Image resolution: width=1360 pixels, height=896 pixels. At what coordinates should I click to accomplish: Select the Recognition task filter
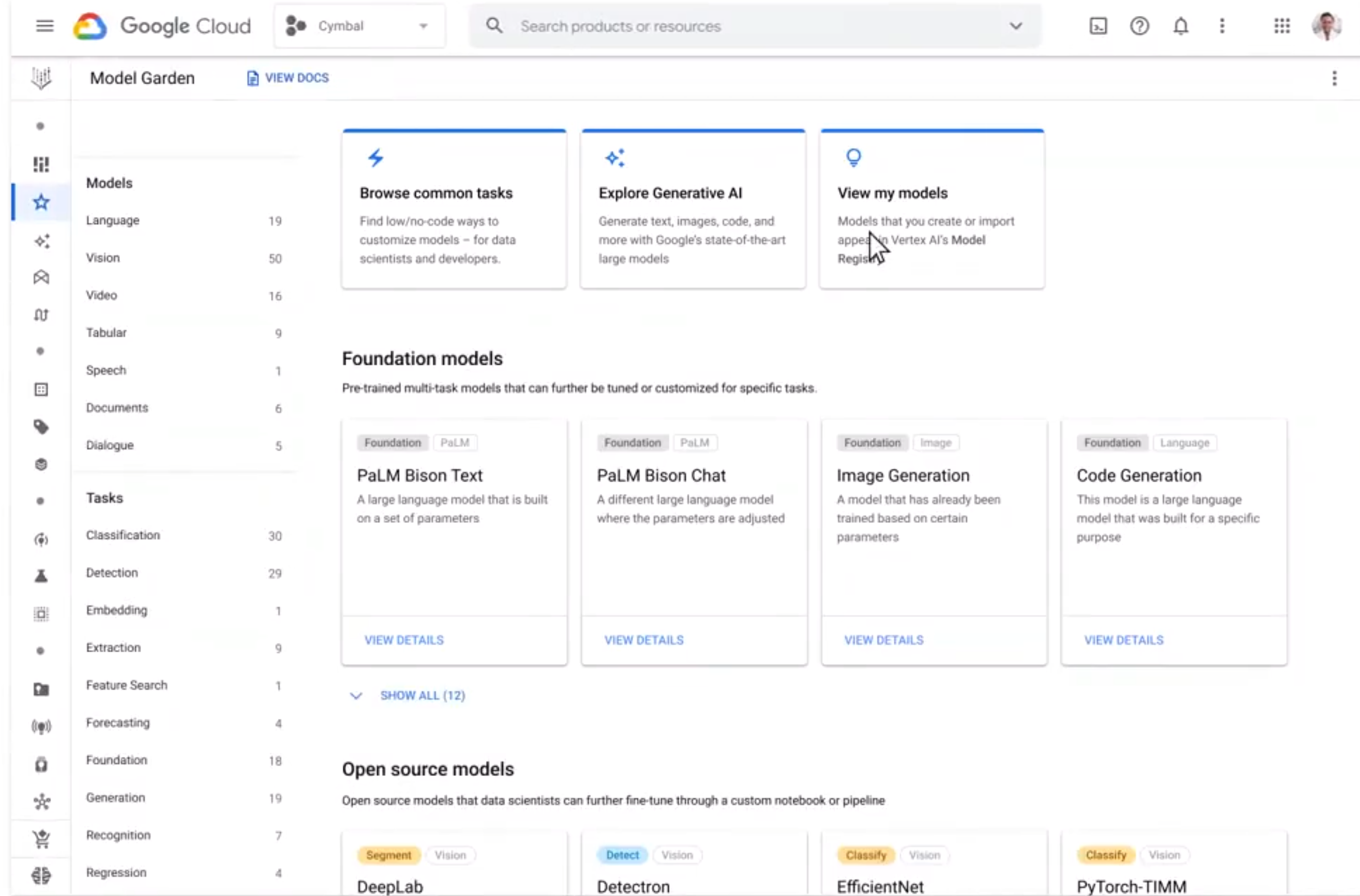point(184,836)
